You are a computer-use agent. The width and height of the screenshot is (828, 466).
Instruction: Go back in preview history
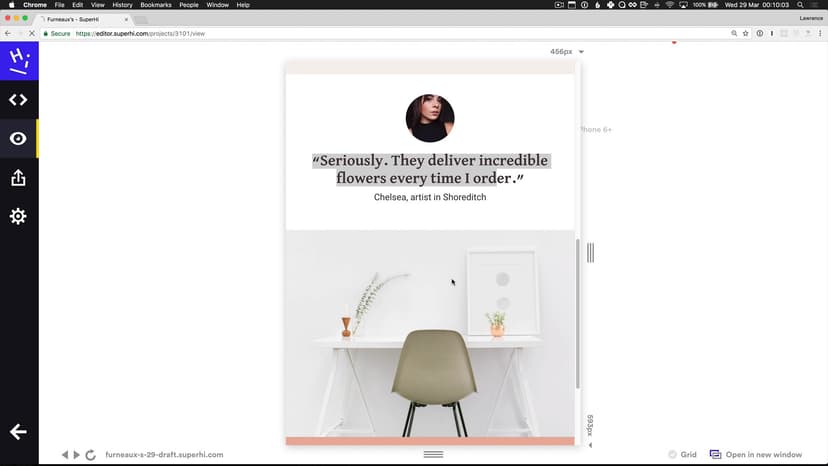[x=65, y=455]
